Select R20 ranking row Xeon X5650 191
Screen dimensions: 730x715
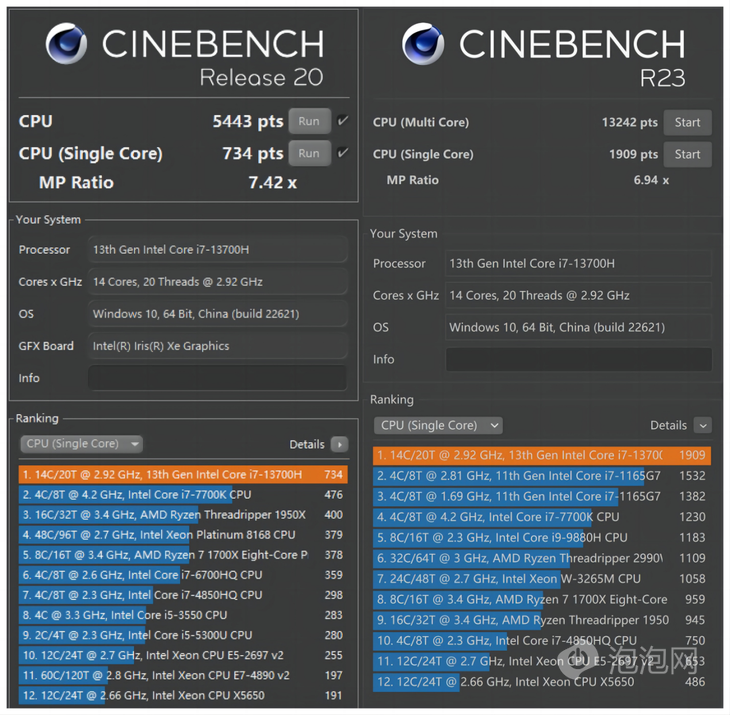pos(183,695)
